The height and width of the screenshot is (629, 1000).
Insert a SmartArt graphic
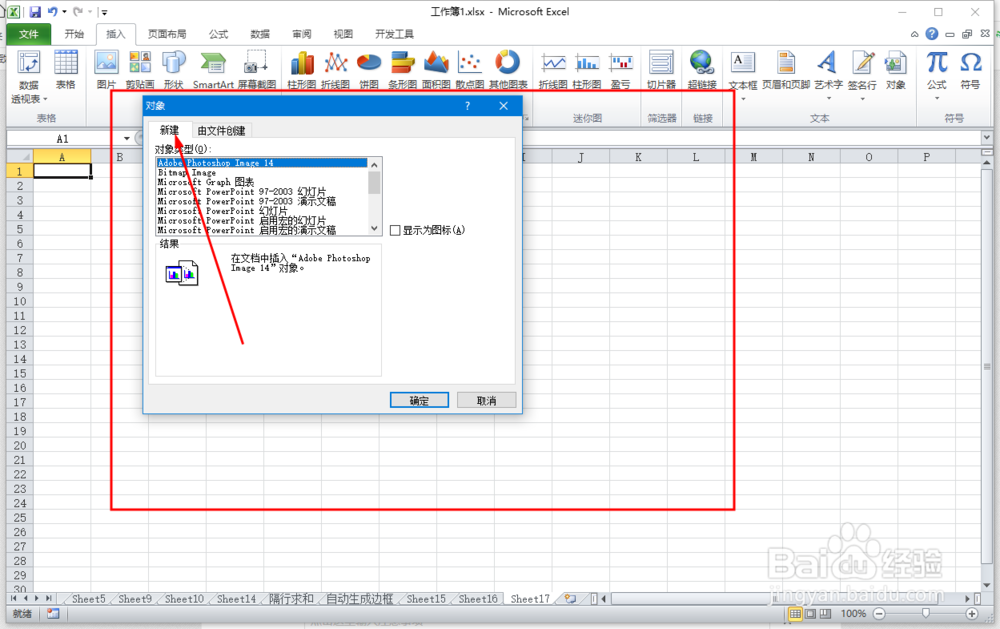point(213,70)
